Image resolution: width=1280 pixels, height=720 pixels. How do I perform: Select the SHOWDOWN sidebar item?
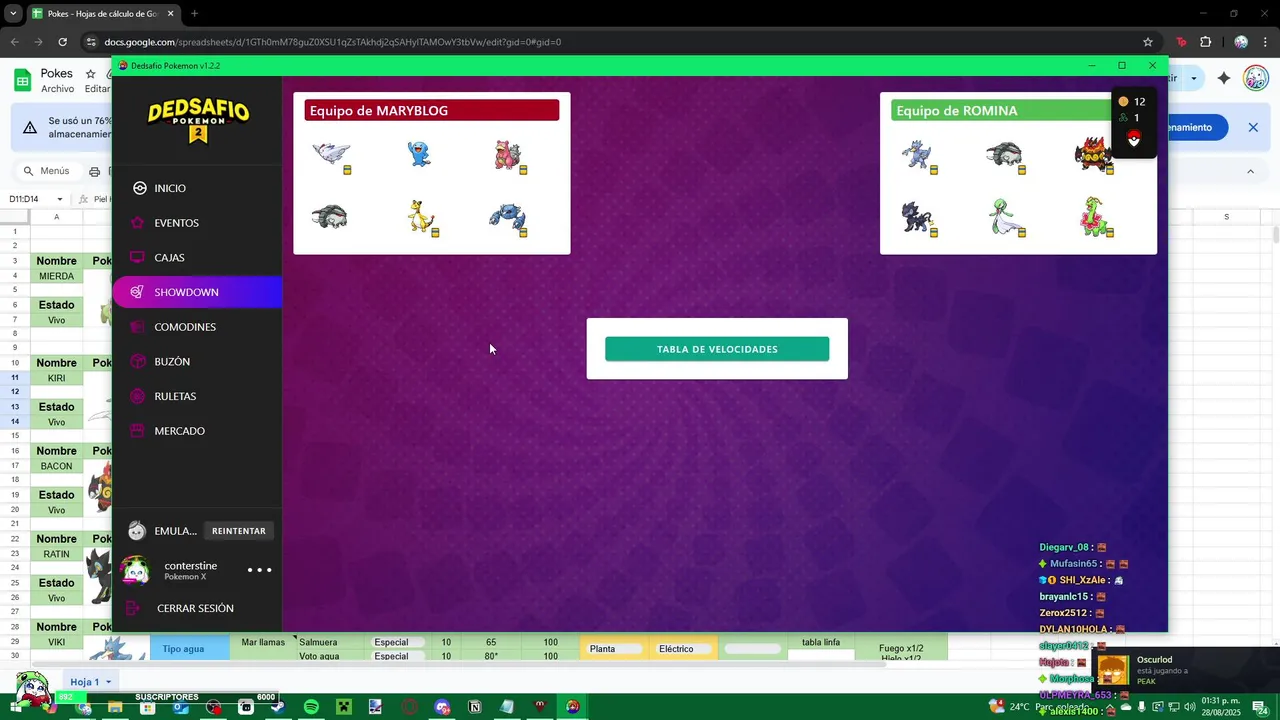click(x=197, y=292)
